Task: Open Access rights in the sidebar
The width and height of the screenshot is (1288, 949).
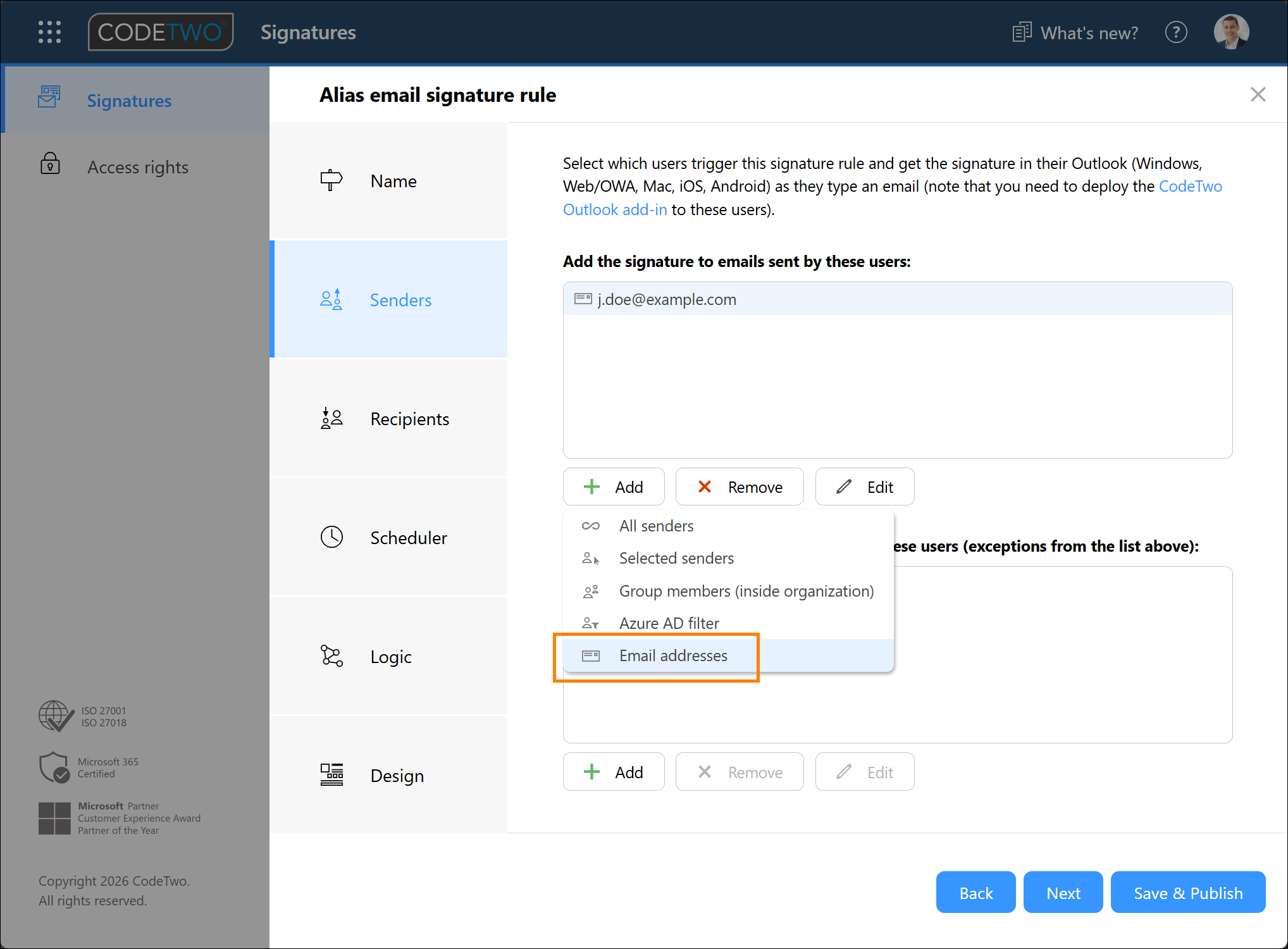Action: 135,166
